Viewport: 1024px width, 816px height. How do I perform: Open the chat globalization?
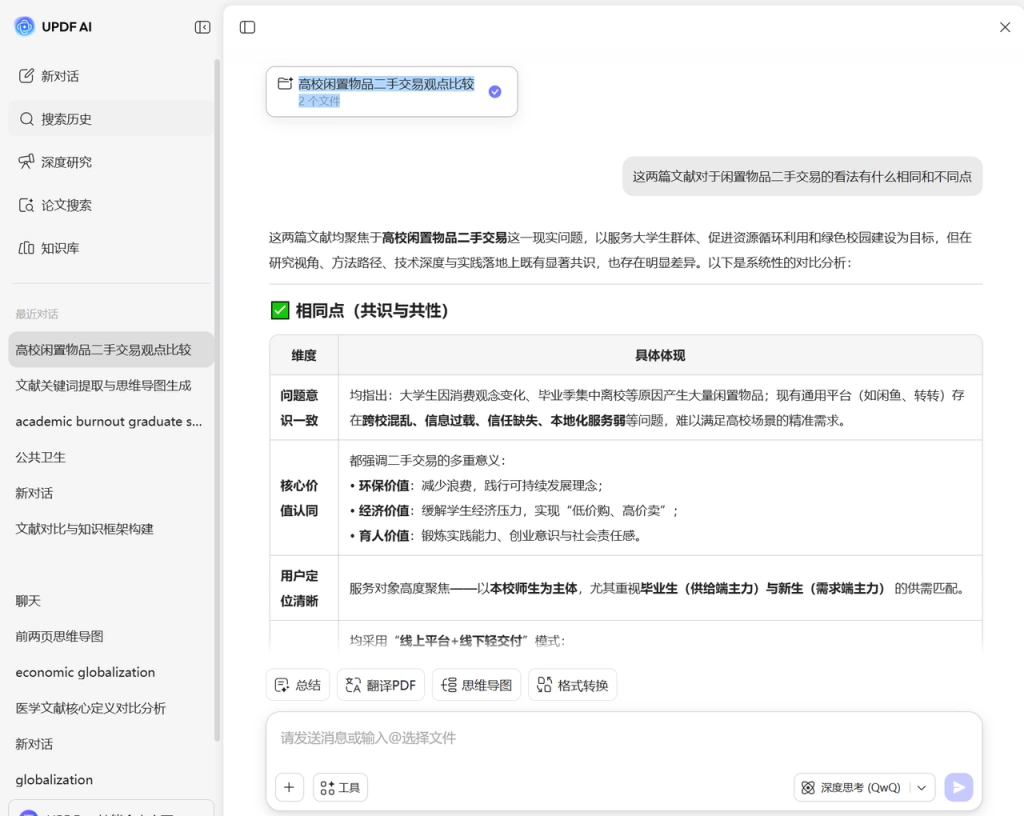point(111,780)
